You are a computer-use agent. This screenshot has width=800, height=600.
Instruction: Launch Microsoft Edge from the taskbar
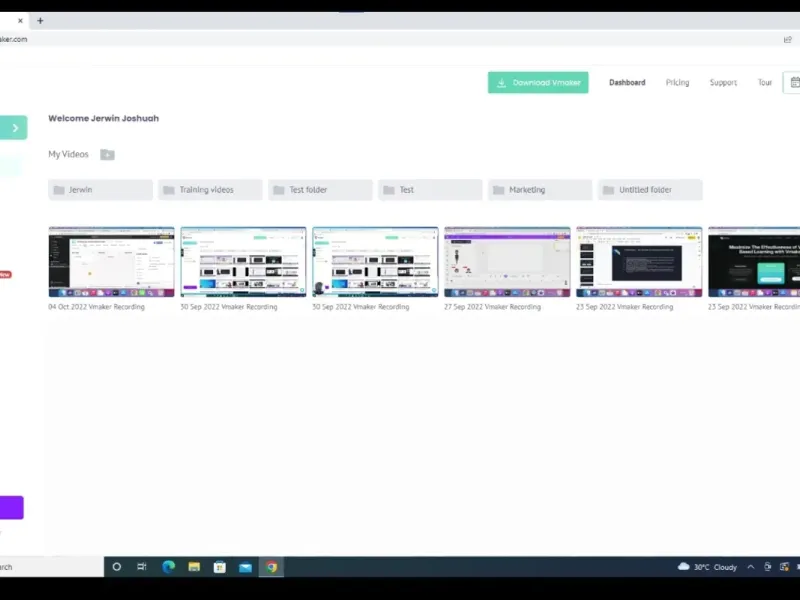(168, 567)
